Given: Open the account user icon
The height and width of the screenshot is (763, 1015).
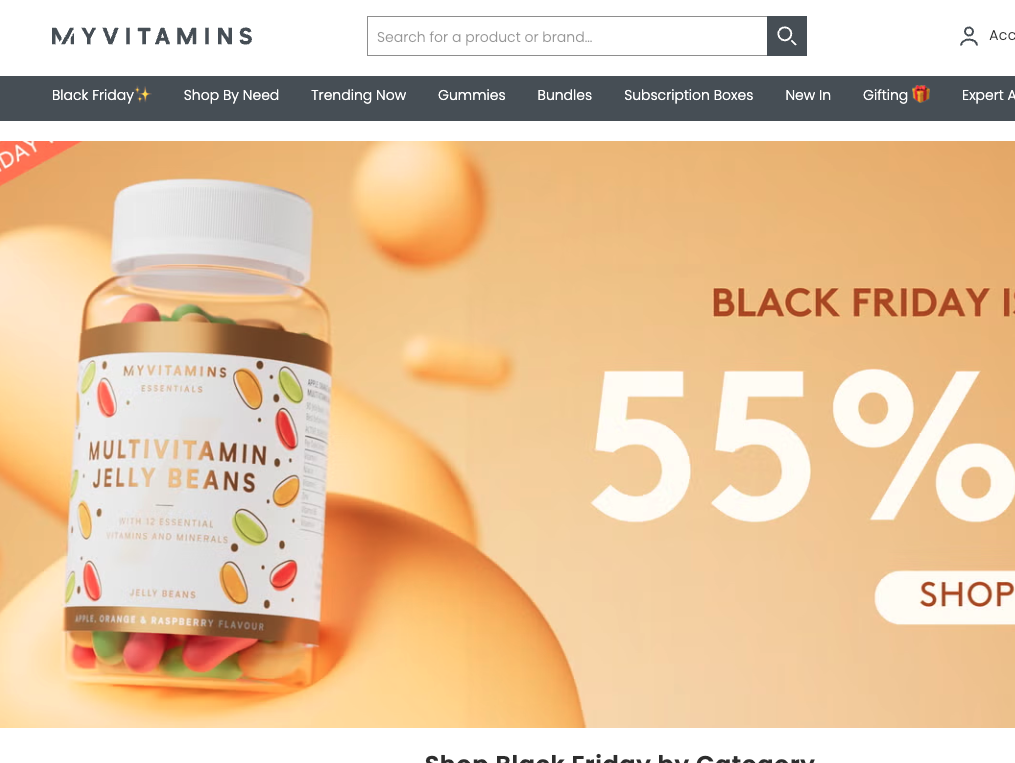Looking at the screenshot, I should pos(968,36).
